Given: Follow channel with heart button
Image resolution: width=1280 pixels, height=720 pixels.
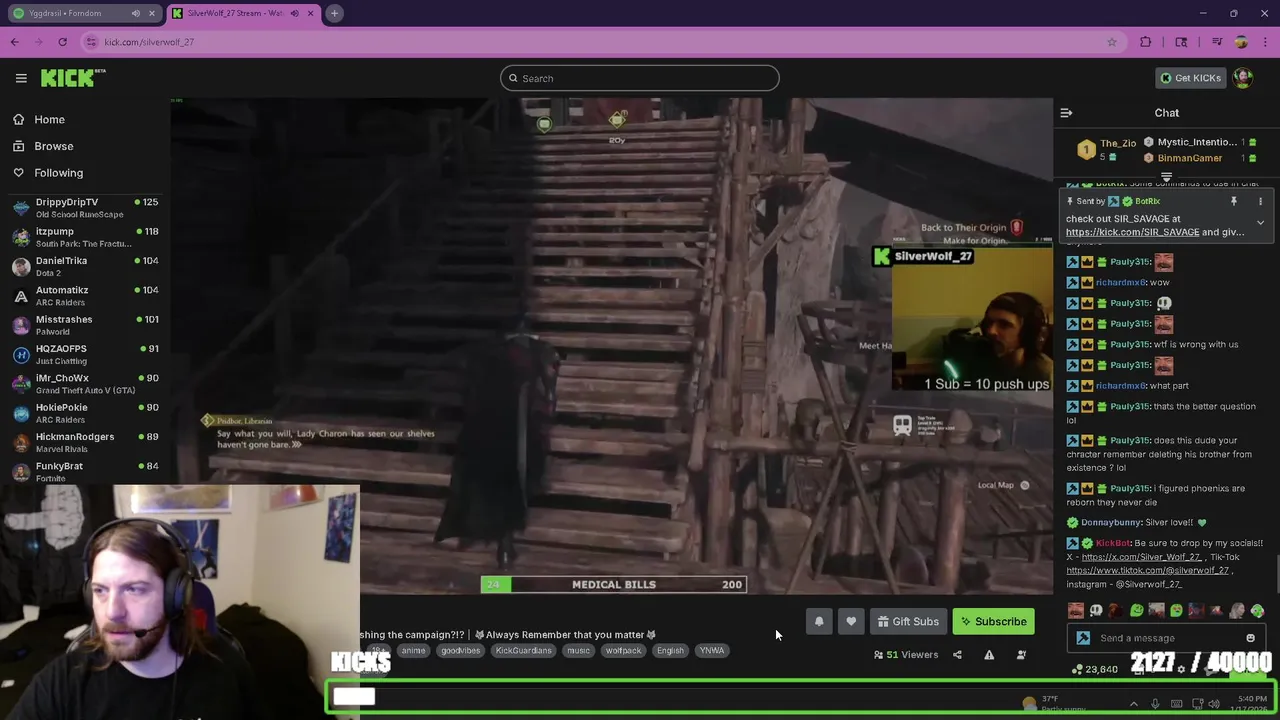Looking at the screenshot, I should (851, 621).
